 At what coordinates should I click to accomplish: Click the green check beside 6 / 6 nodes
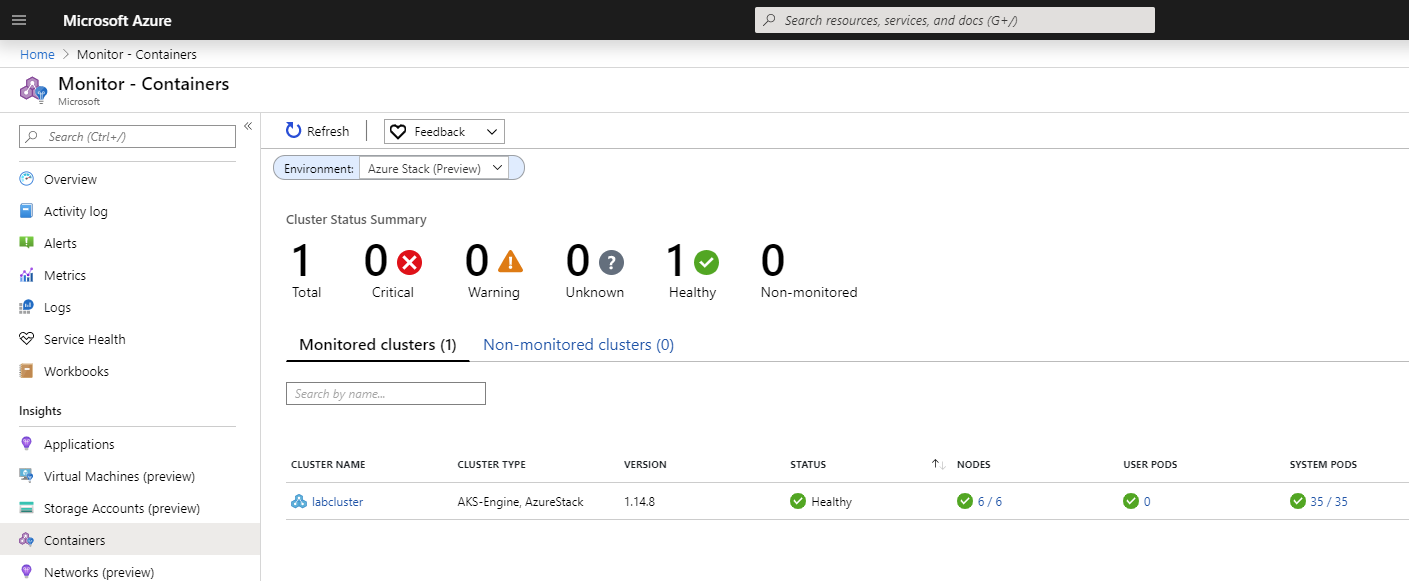[965, 501]
